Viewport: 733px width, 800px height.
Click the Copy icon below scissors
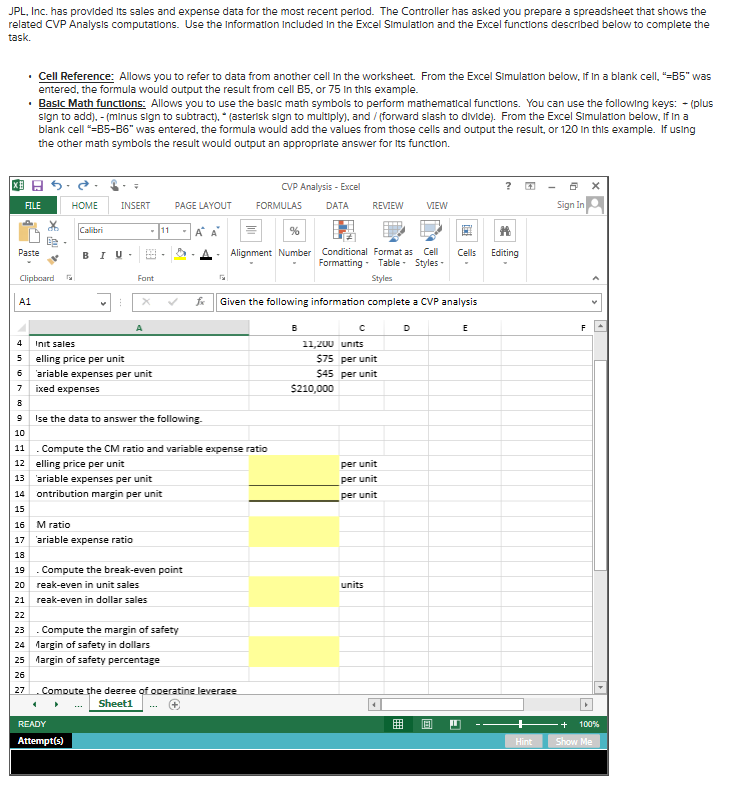coord(52,241)
